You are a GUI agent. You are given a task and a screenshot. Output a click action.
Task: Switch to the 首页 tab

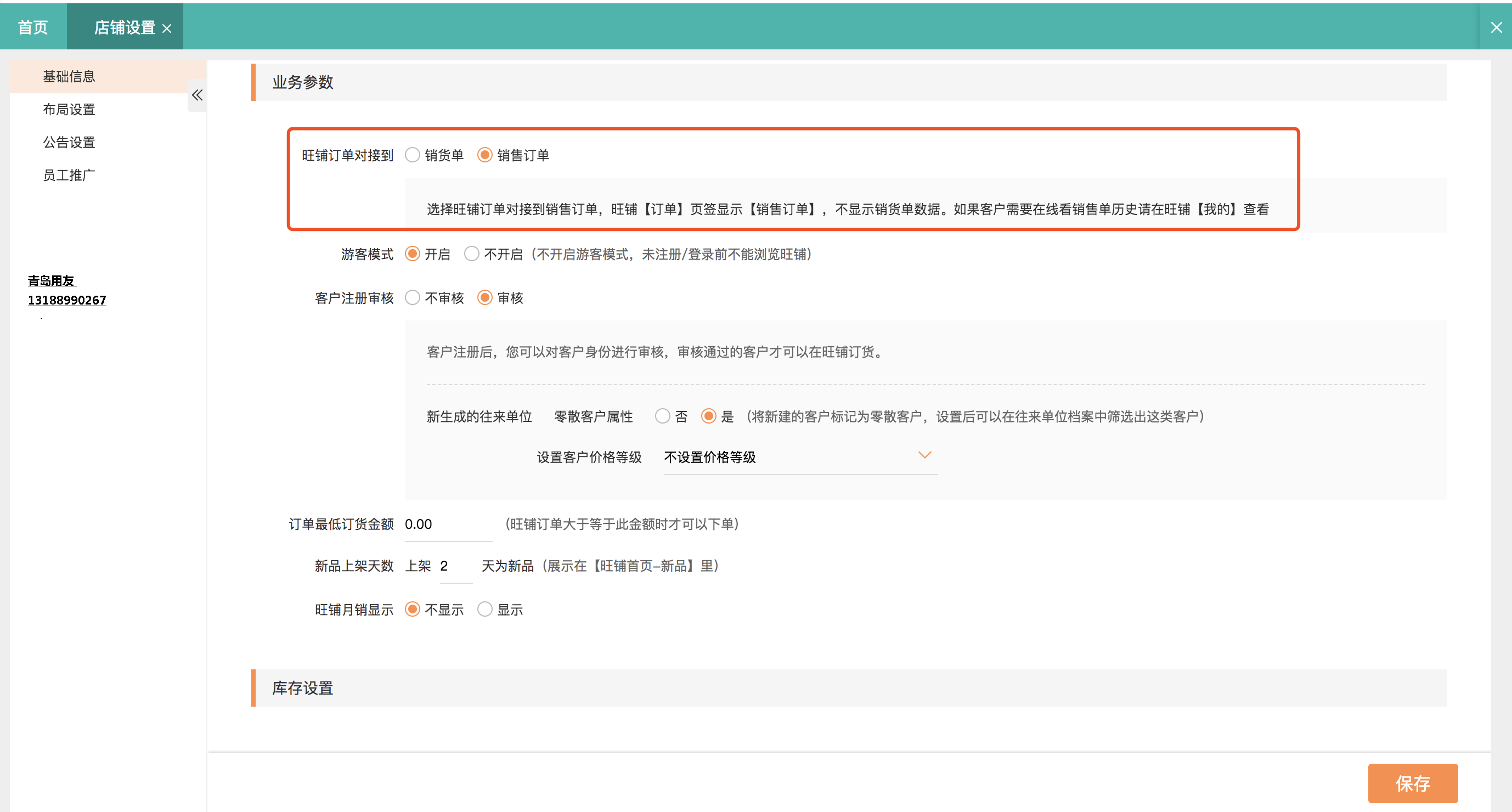click(33, 27)
